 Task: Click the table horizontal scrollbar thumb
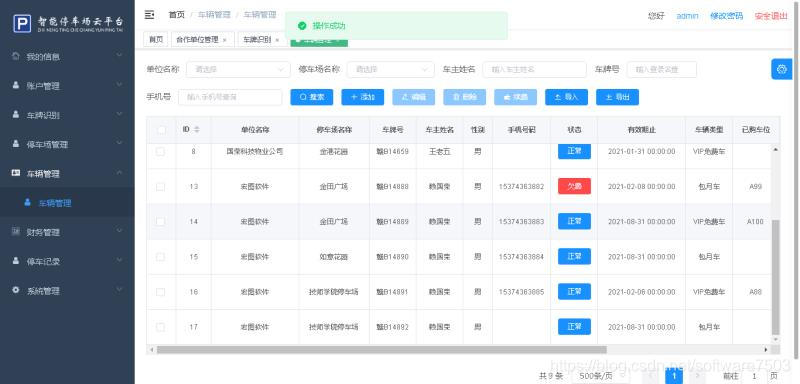point(382,350)
